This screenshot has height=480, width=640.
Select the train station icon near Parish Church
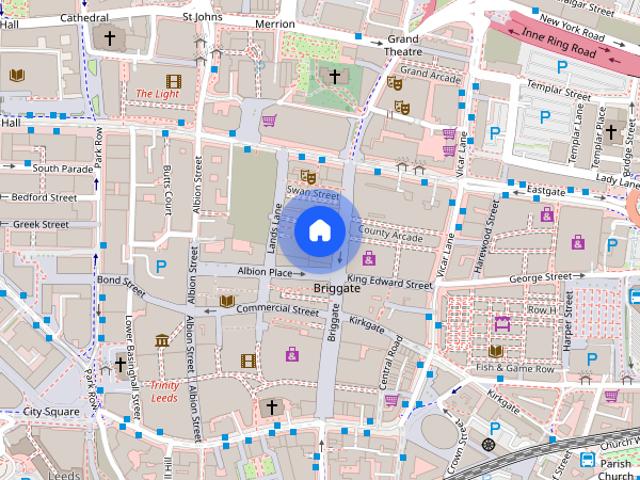point(587,460)
